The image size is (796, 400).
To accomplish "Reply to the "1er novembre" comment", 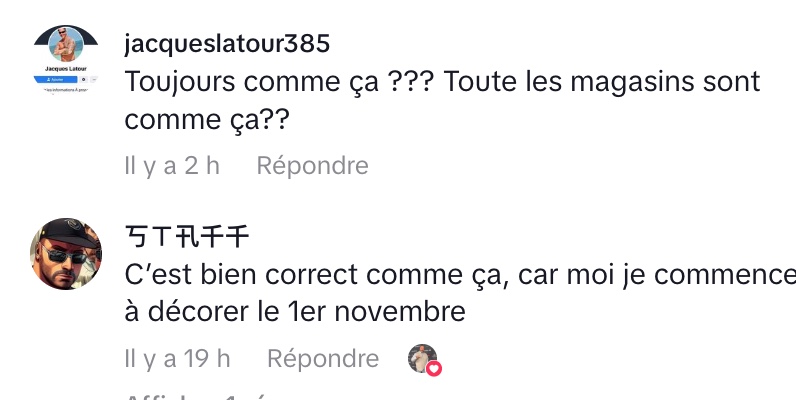I will (x=323, y=358).
